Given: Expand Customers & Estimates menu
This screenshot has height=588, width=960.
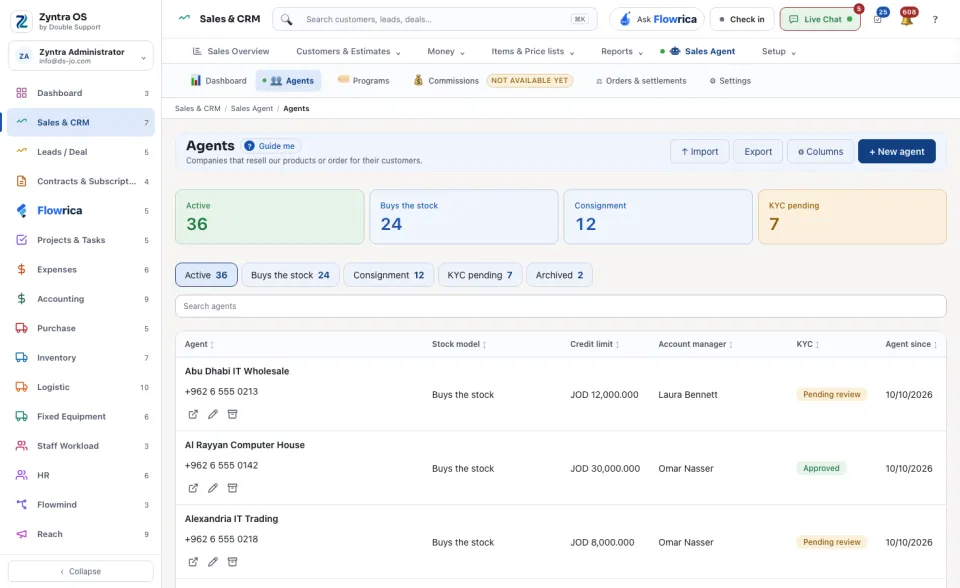Looking at the screenshot, I should (348, 51).
